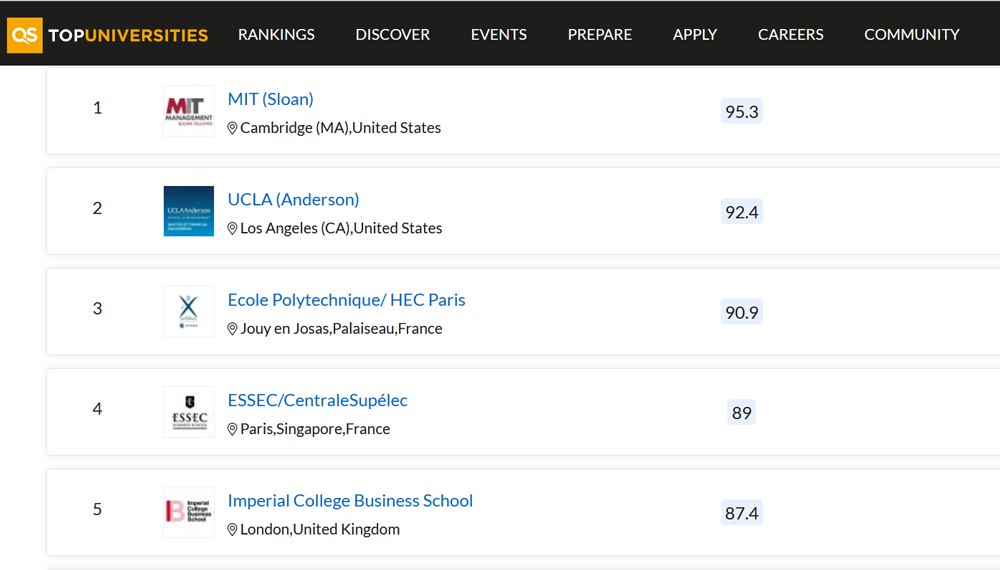This screenshot has width=1000, height=570.
Task: Click the UCLA Anderson logo image
Action: pos(189,211)
